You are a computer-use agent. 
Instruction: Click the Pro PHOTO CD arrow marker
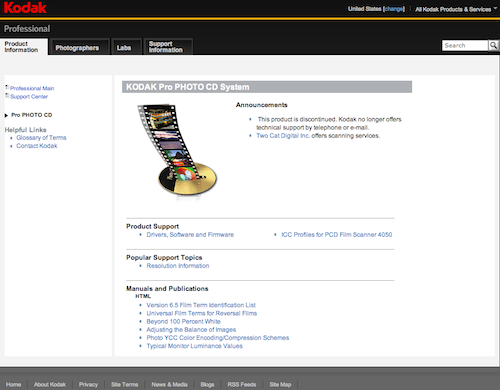click(x=6, y=115)
